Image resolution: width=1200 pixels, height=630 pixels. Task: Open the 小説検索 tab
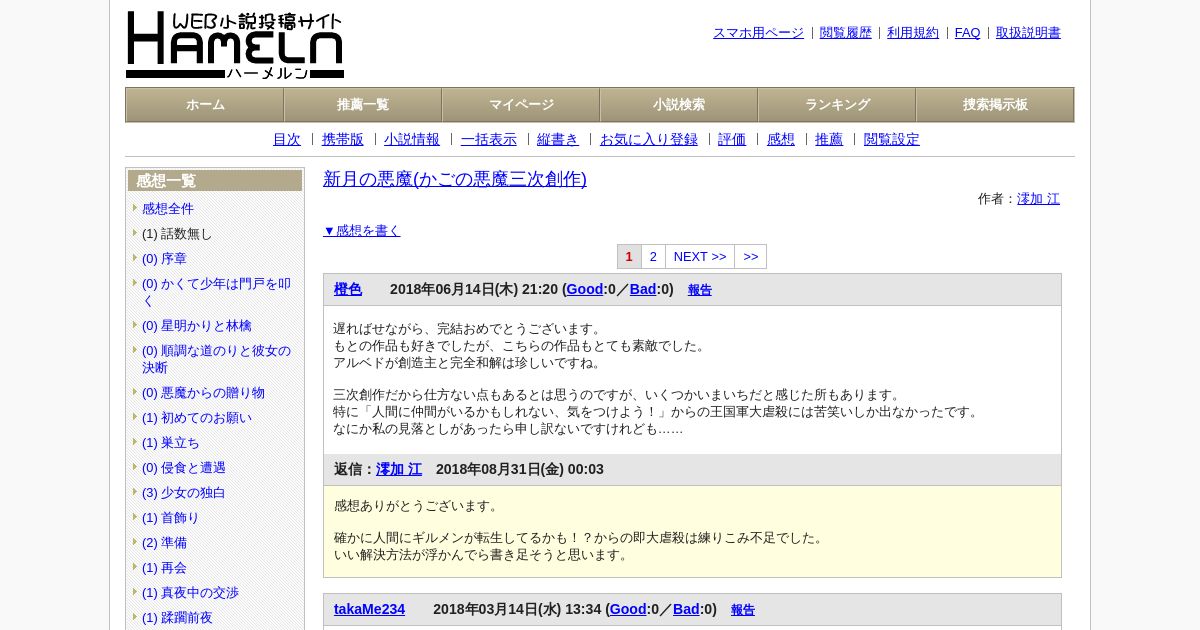679,105
